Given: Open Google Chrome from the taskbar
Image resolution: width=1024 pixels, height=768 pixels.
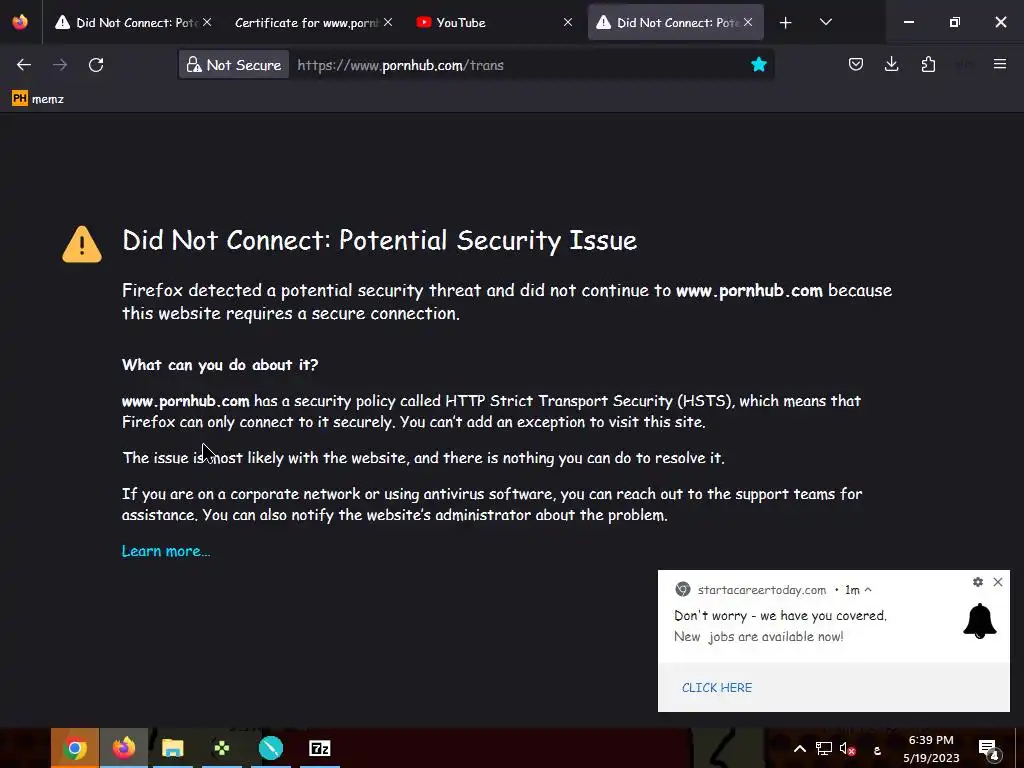Looking at the screenshot, I should pos(75,748).
